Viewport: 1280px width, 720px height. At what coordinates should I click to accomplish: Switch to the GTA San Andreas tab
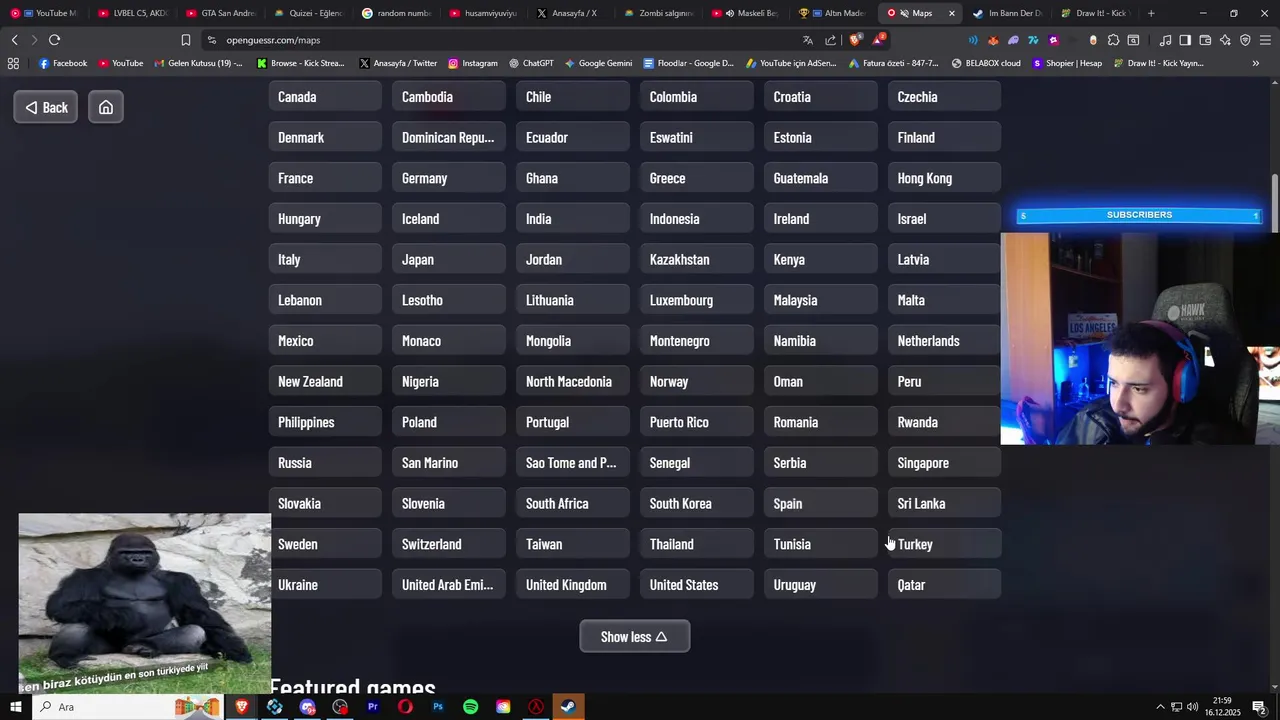[220, 13]
